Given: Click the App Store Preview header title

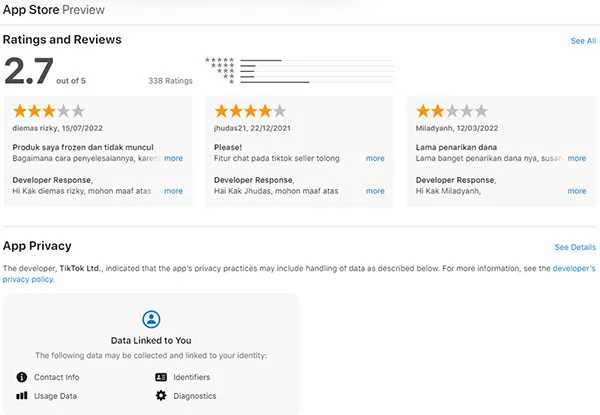Looking at the screenshot, I should tap(54, 10).
